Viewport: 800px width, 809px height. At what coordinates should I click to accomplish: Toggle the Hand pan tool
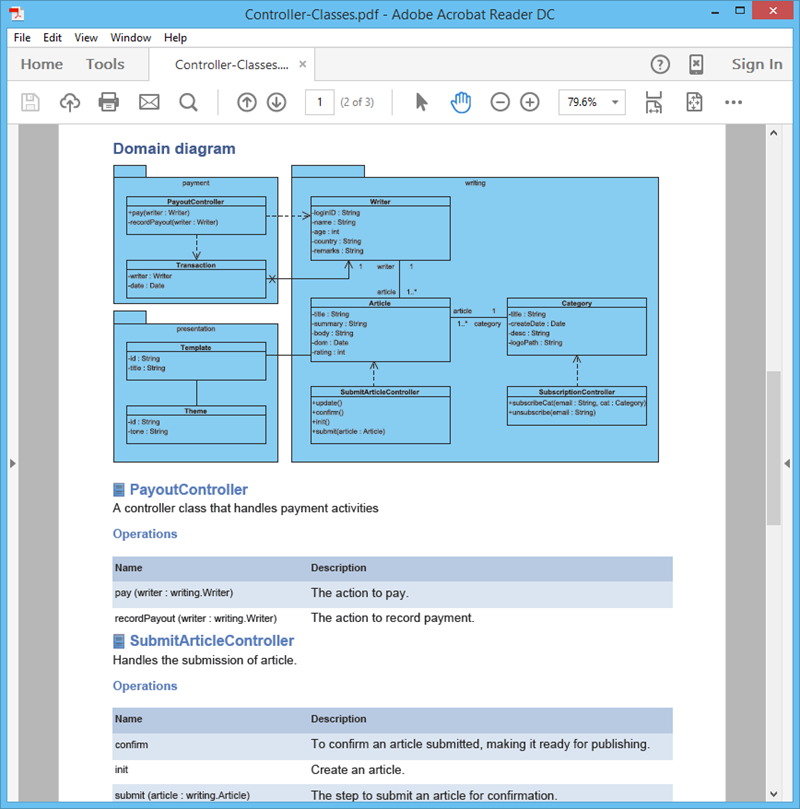click(460, 102)
